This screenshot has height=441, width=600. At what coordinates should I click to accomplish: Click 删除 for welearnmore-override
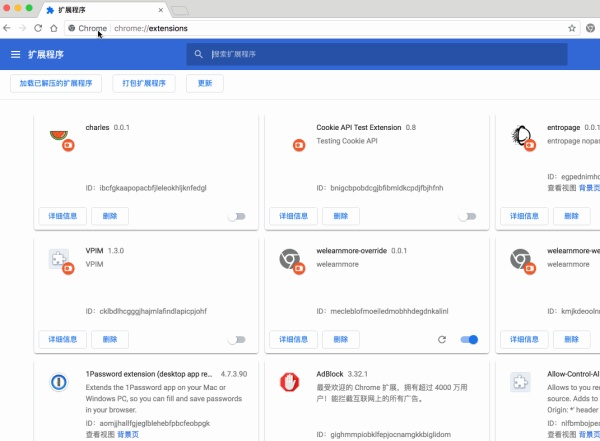tap(341, 340)
